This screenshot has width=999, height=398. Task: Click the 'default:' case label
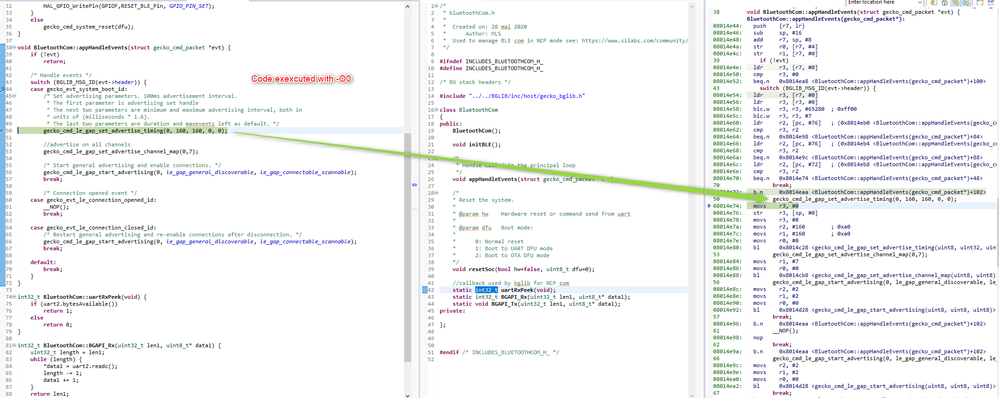43,262
